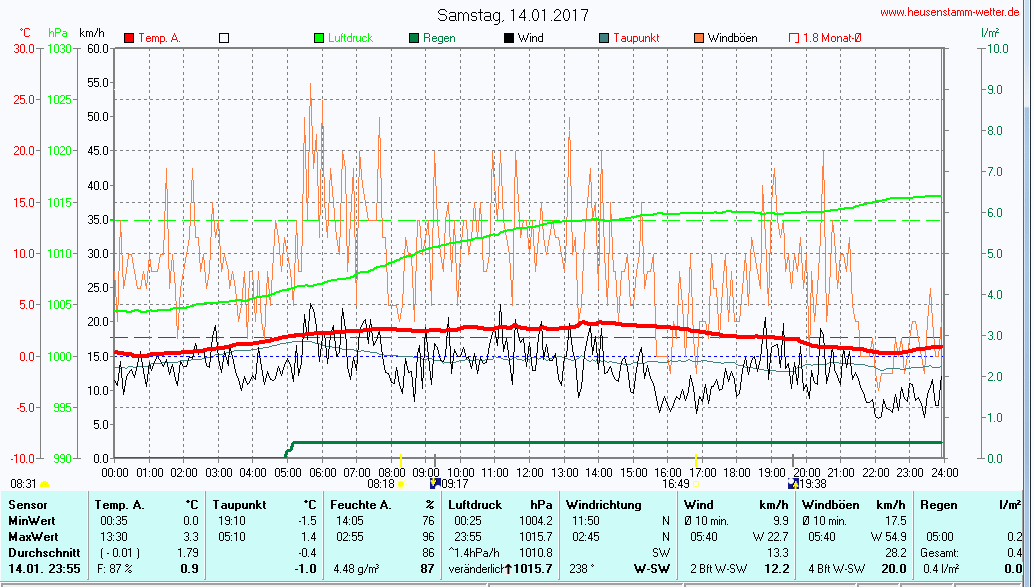Toggle the 1.8 Monat-Ø legend box
The height and width of the screenshot is (587, 1034).
(794, 38)
